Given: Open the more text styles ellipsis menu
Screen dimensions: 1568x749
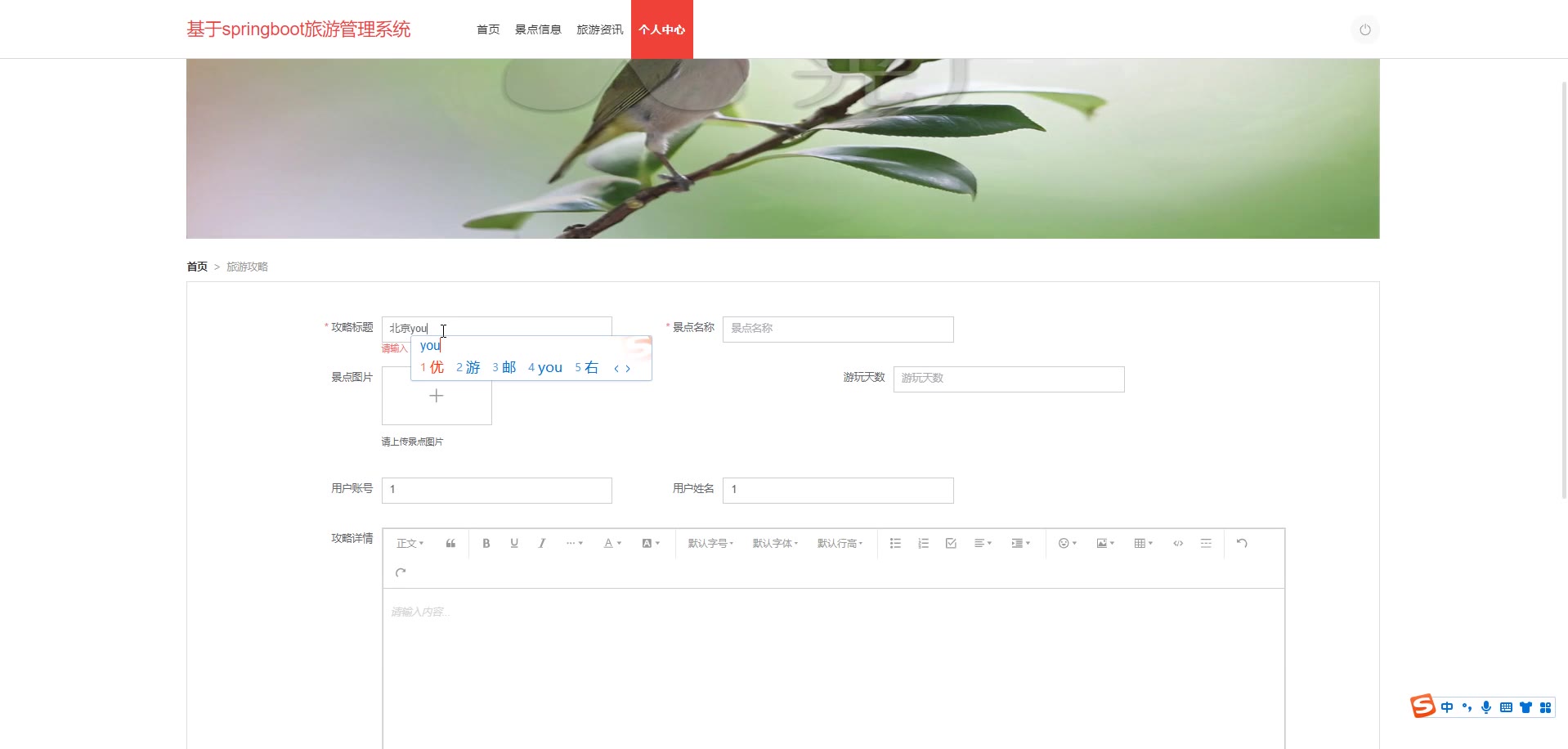Looking at the screenshot, I should point(574,544).
